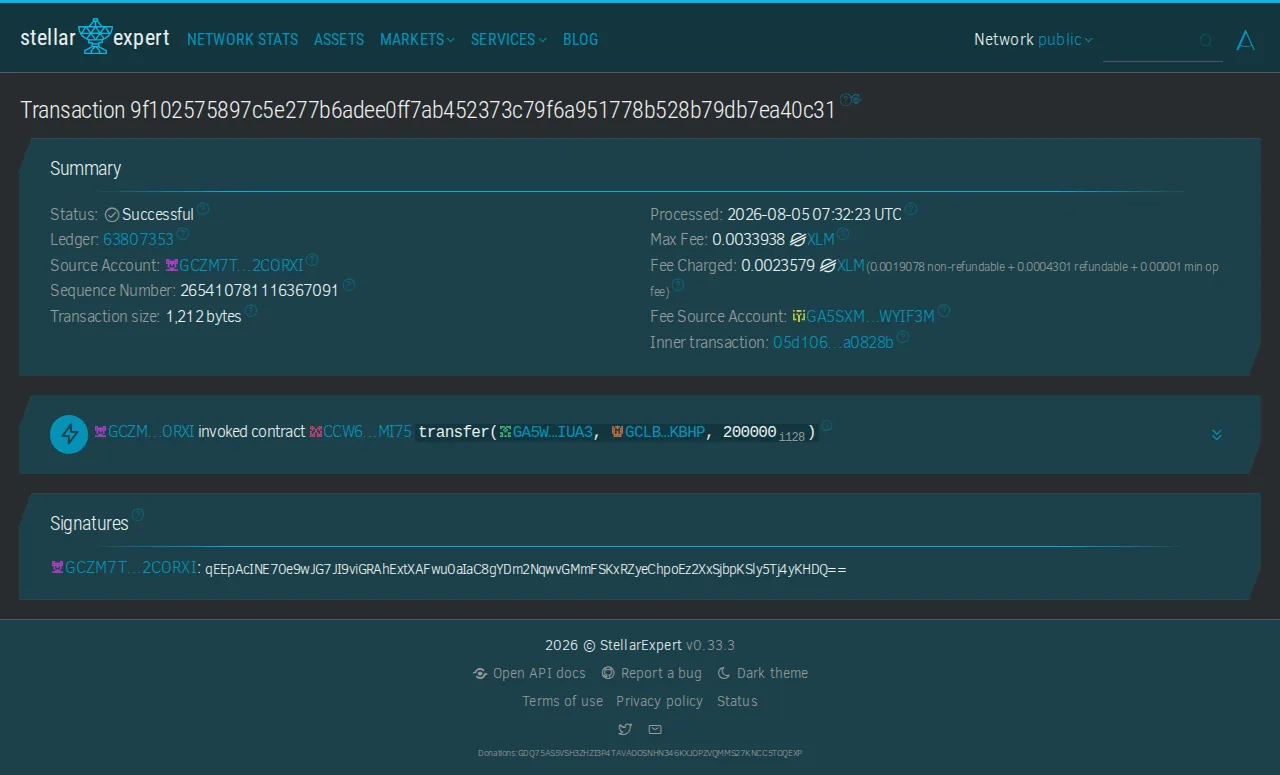
Task: Click the help icon next to transaction hash
Action: coord(845,99)
